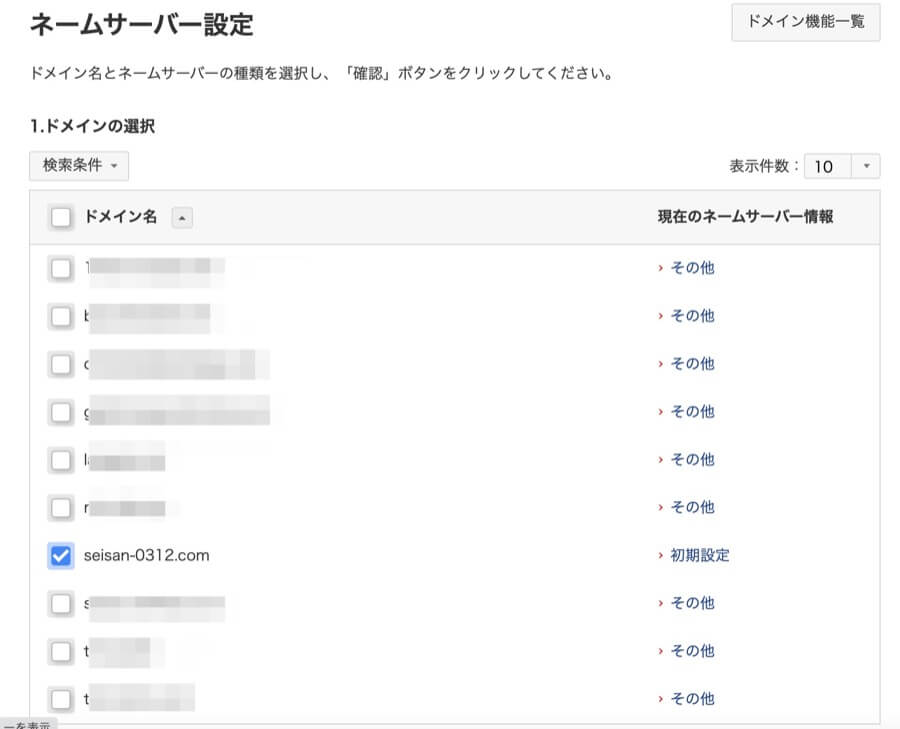Viewport: 900px width, 729px height.
Task: Open the 初期設定 nameserver link
Action: [x=699, y=555]
